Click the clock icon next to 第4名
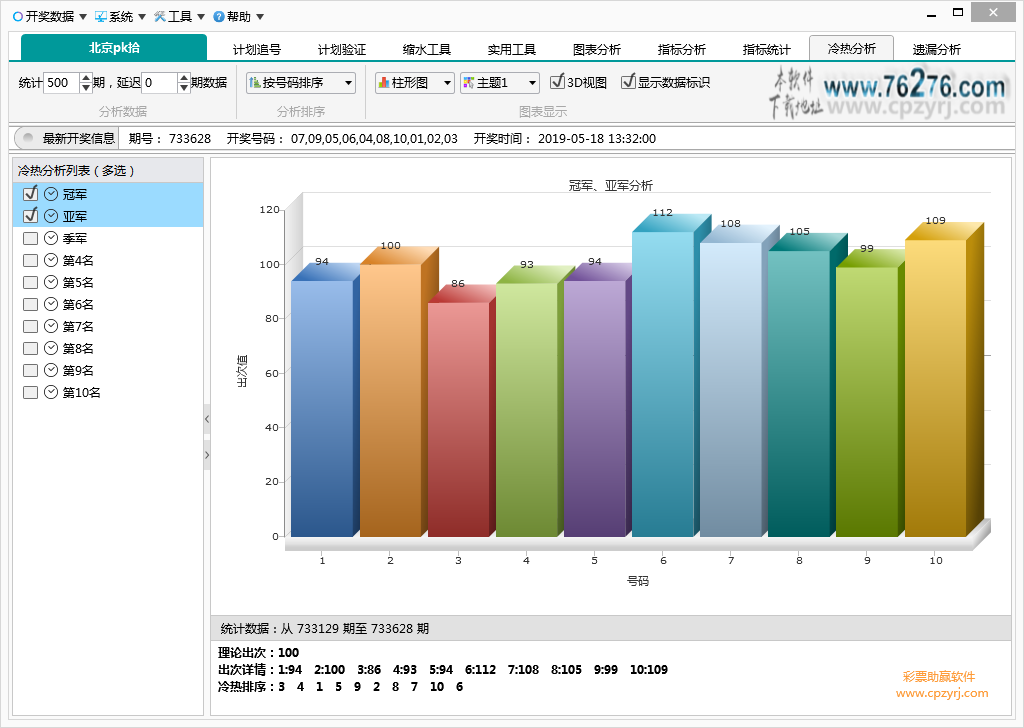This screenshot has height=728, width=1024. click(51, 261)
